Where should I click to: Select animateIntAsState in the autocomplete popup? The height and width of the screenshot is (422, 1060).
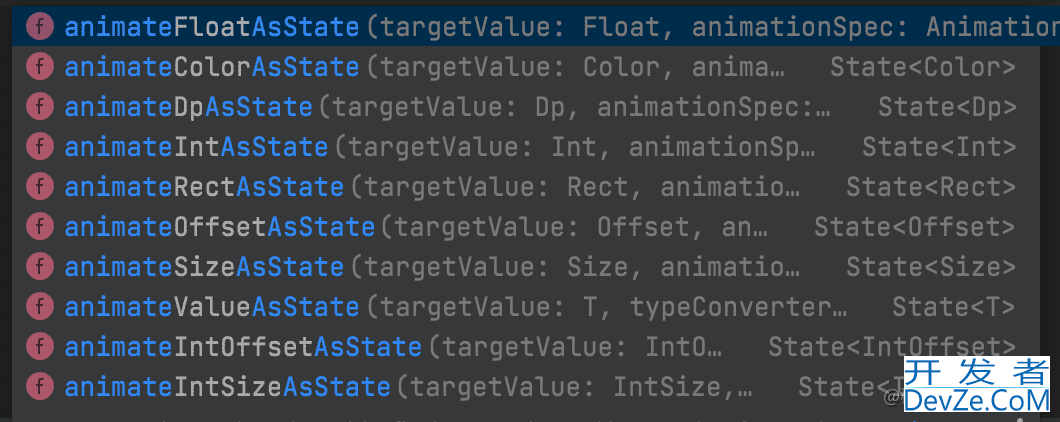point(196,147)
